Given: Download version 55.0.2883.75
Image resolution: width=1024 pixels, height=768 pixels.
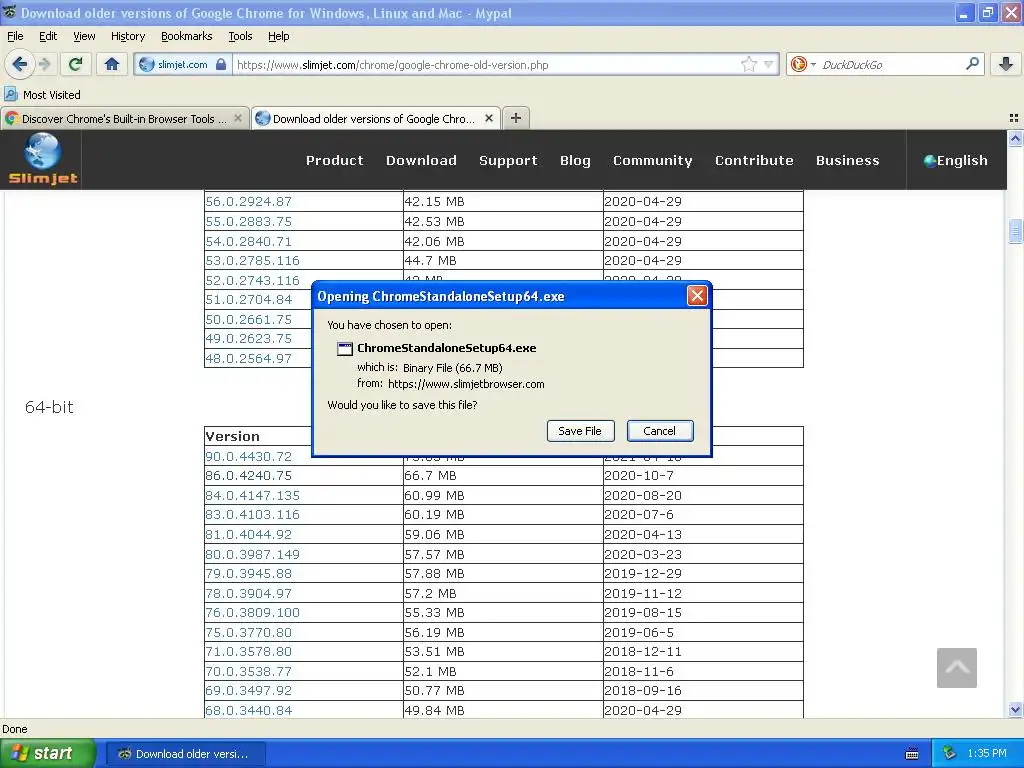Looking at the screenshot, I should pyautogui.click(x=248, y=221).
